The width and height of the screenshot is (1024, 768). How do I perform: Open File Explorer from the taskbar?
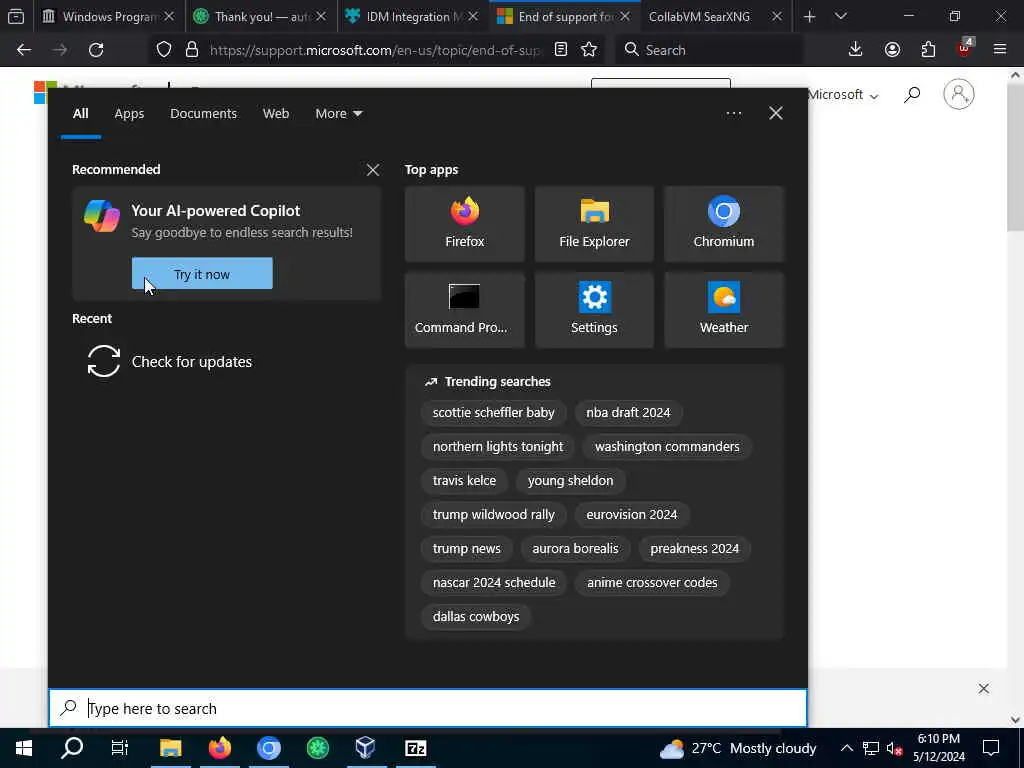[x=170, y=748]
